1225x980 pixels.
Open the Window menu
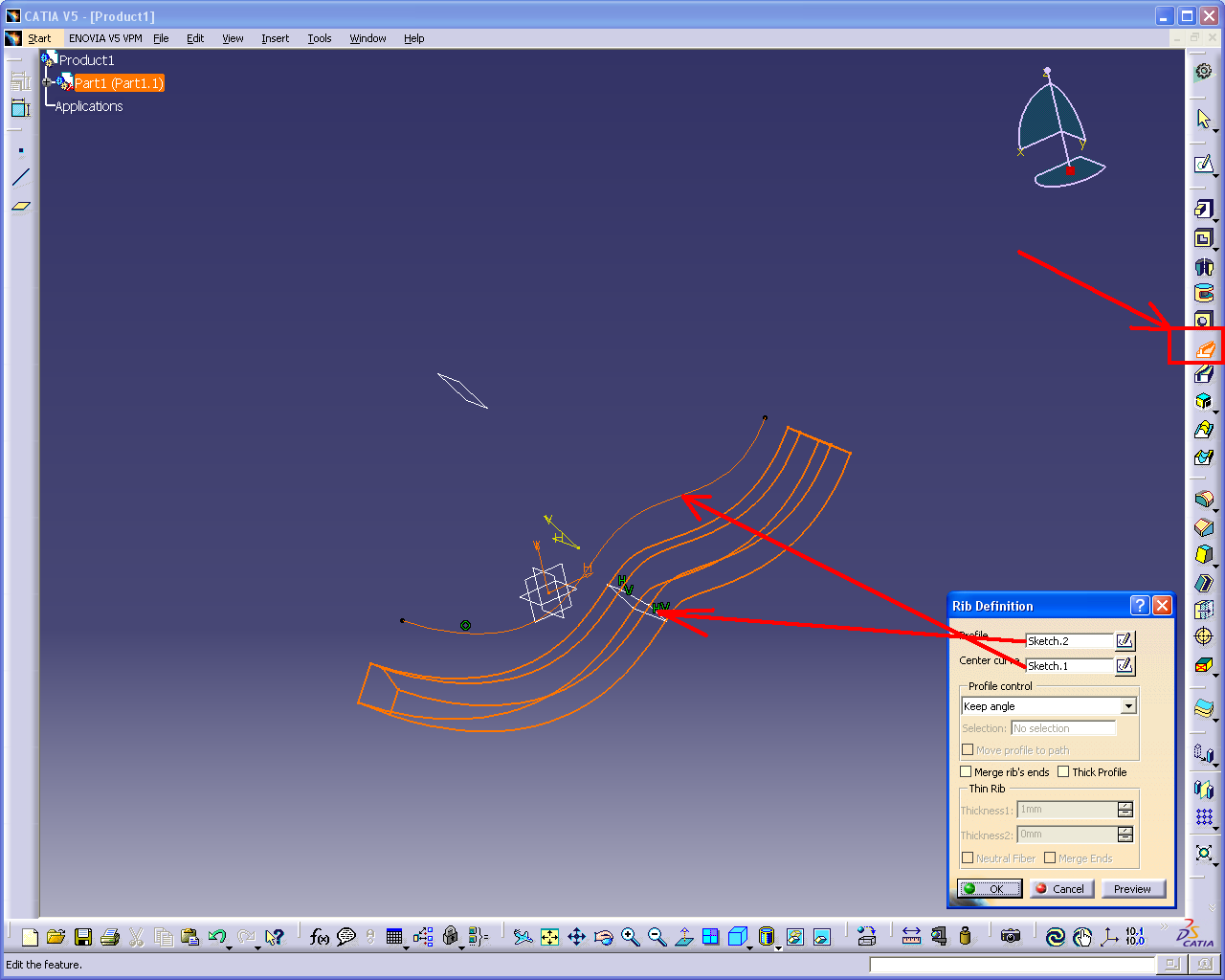click(x=367, y=38)
